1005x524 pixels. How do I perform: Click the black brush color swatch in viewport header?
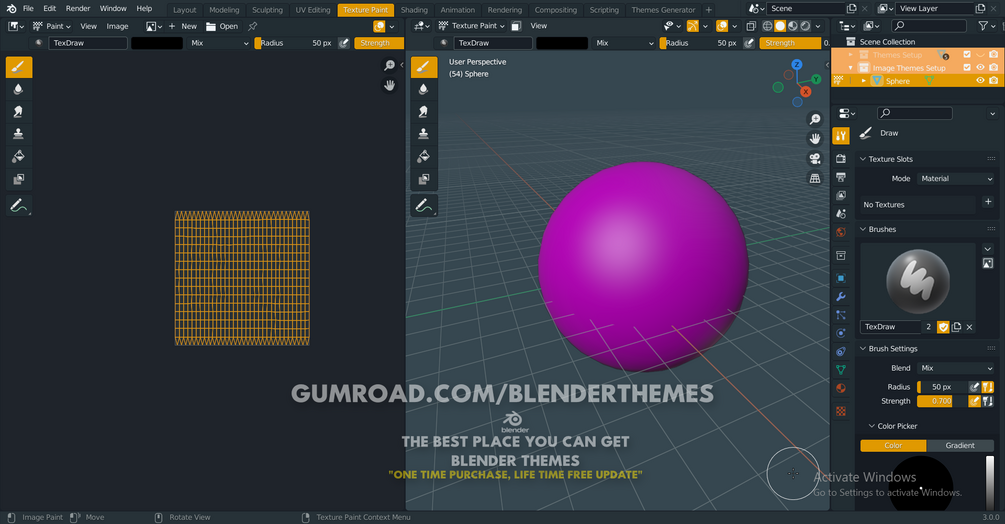561,43
